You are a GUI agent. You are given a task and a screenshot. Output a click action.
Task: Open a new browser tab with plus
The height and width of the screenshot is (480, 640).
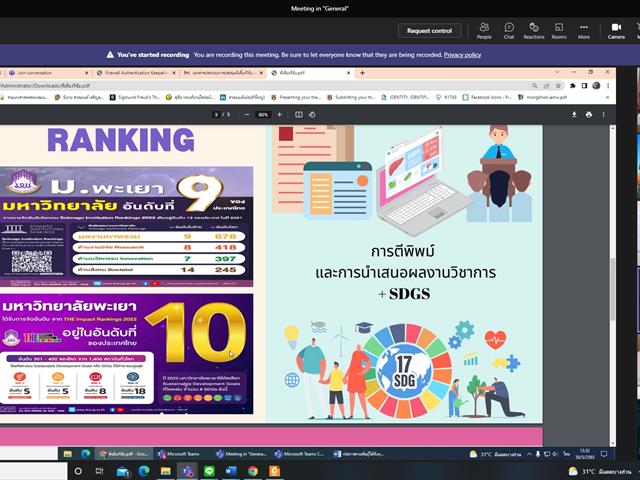(x=362, y=73)
